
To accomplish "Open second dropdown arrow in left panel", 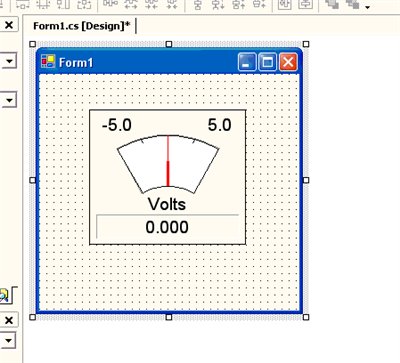I will (x=9, y=100).
